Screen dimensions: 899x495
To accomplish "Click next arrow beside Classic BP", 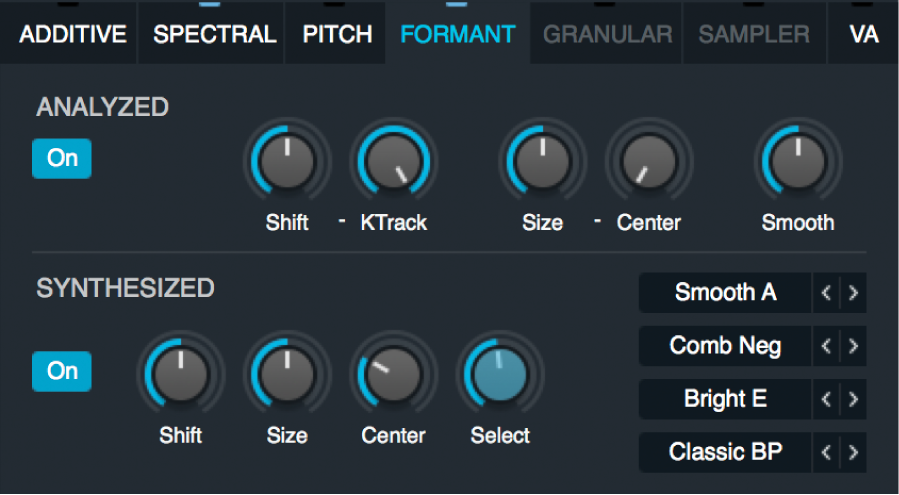I will click(x=853, y=453).
